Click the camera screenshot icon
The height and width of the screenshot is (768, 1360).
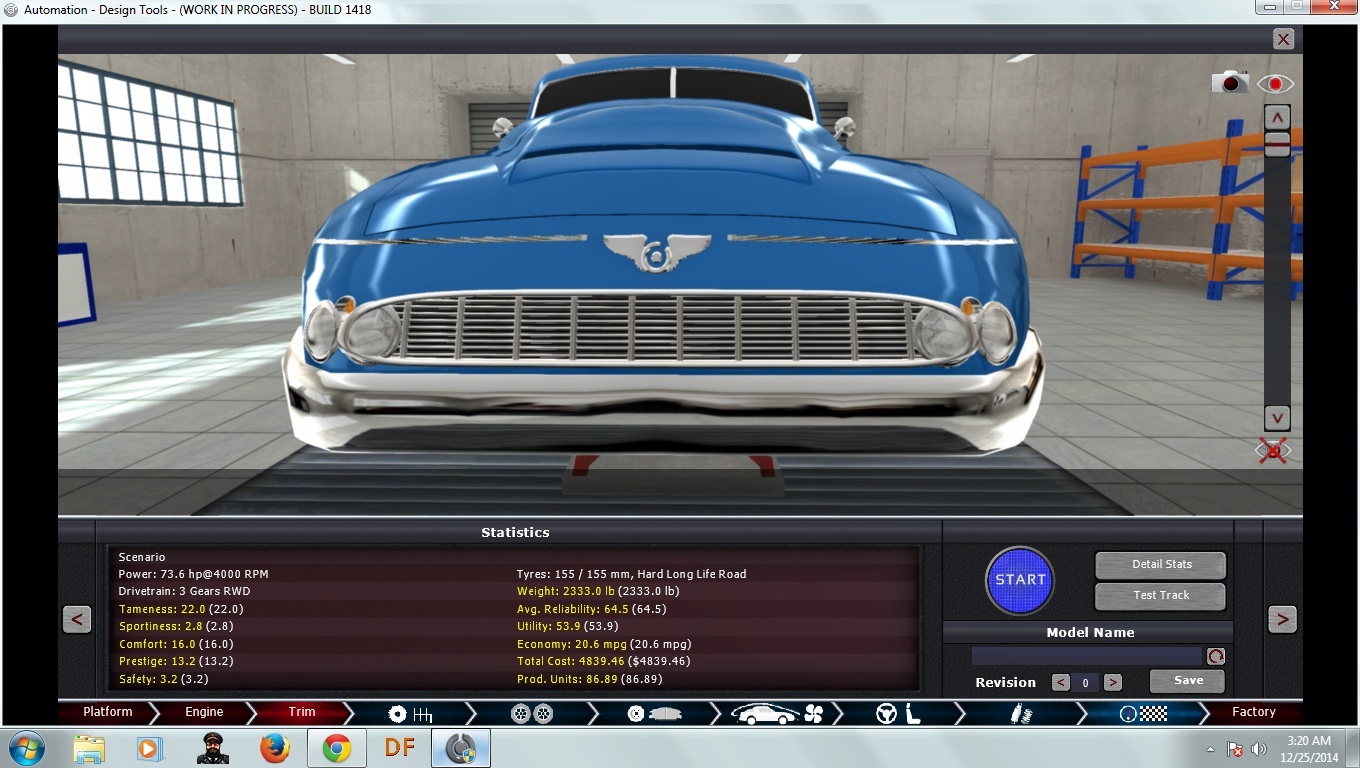(x=1229, y=83)
